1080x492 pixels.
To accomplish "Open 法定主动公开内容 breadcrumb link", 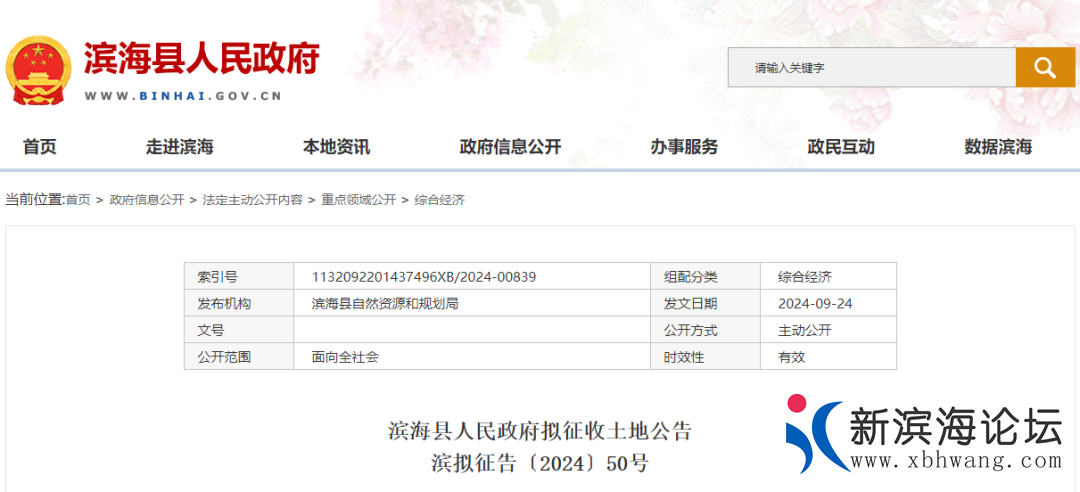I will (x=252, y=200).
